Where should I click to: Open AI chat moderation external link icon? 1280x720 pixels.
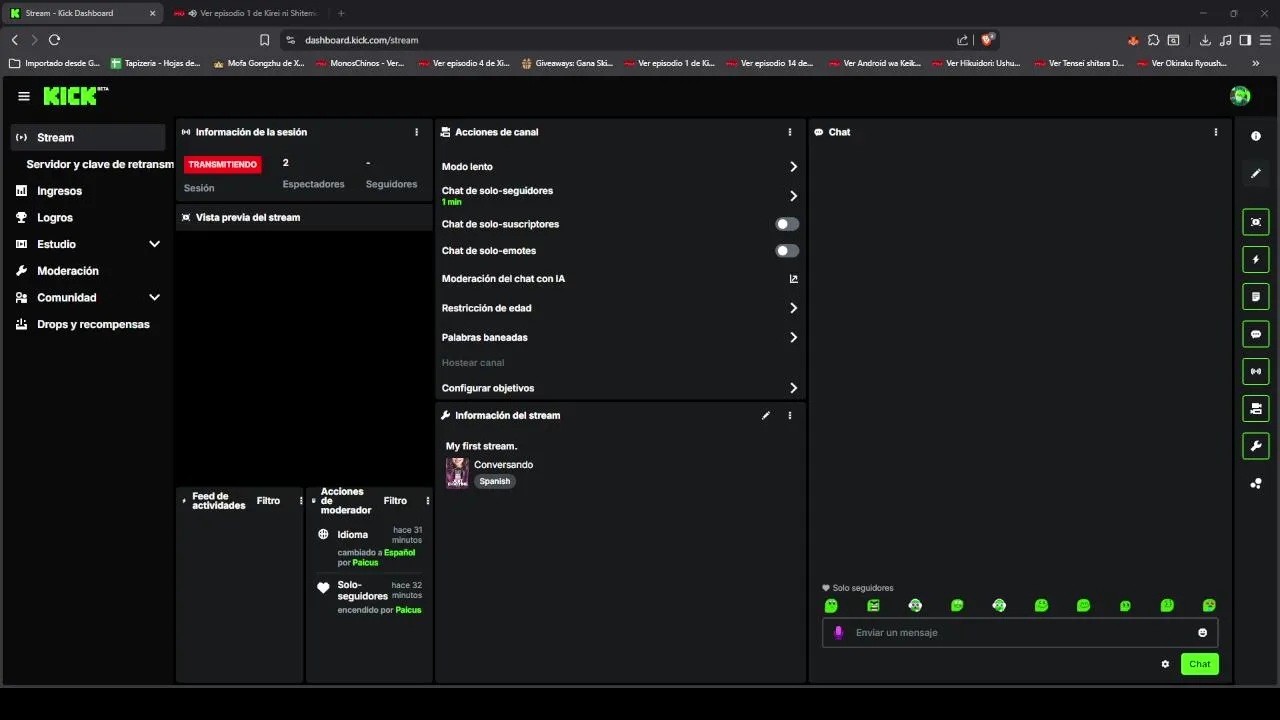point(793,279)
